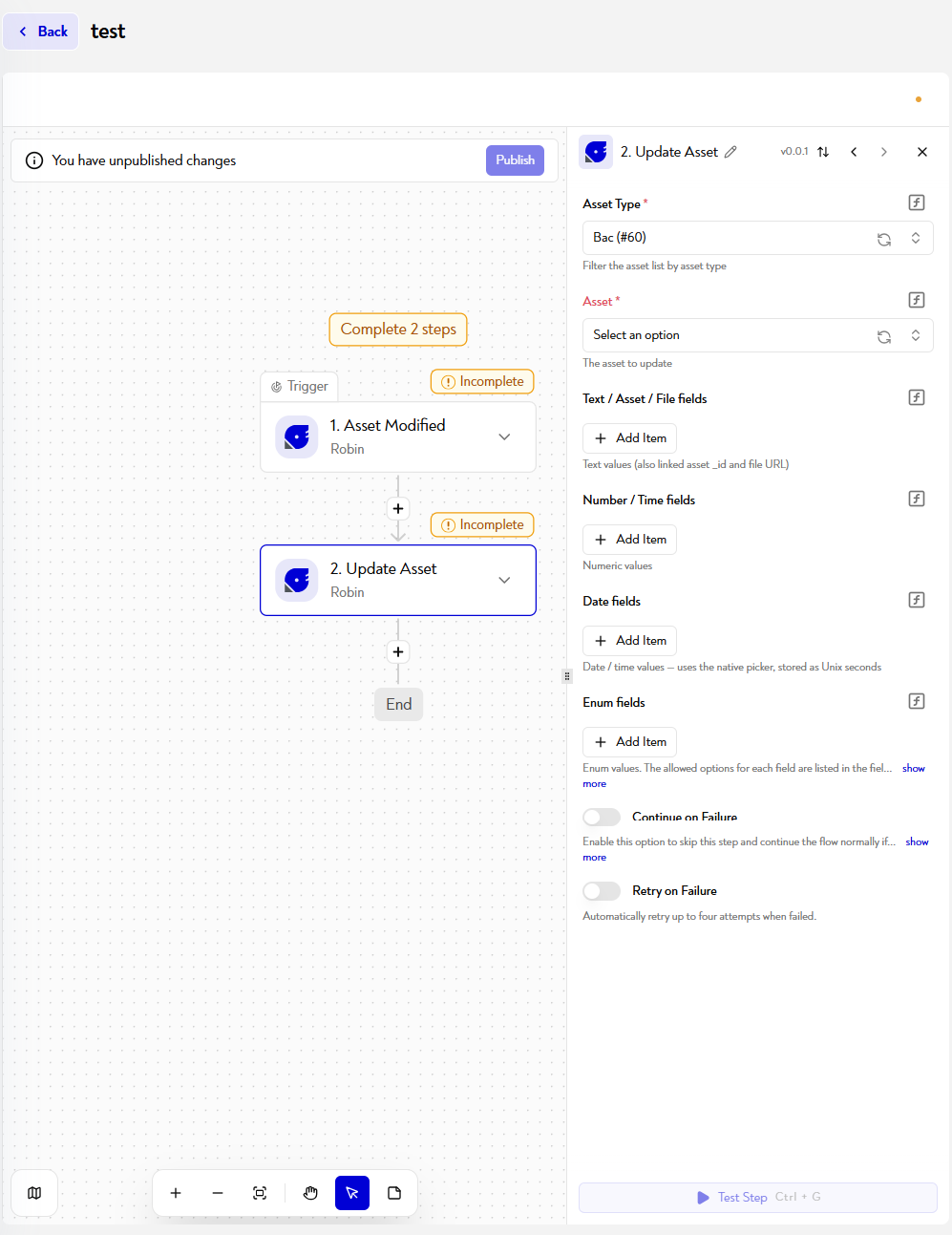Open the notes icon in the canvas toolbar
The height and width of the screenshot is (1235, 952).
pyautogui.click(x=394, y=1193)
